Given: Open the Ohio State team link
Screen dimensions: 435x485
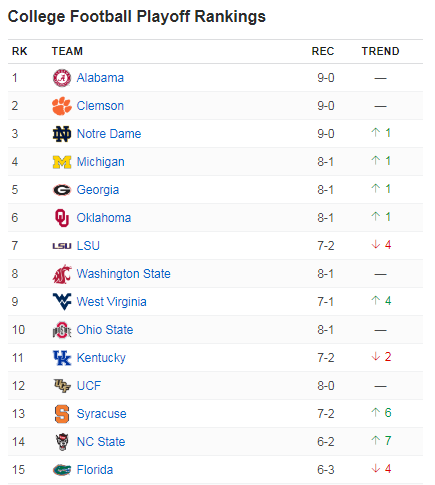Looking at the screenshot, I should (x=105, y=330).
